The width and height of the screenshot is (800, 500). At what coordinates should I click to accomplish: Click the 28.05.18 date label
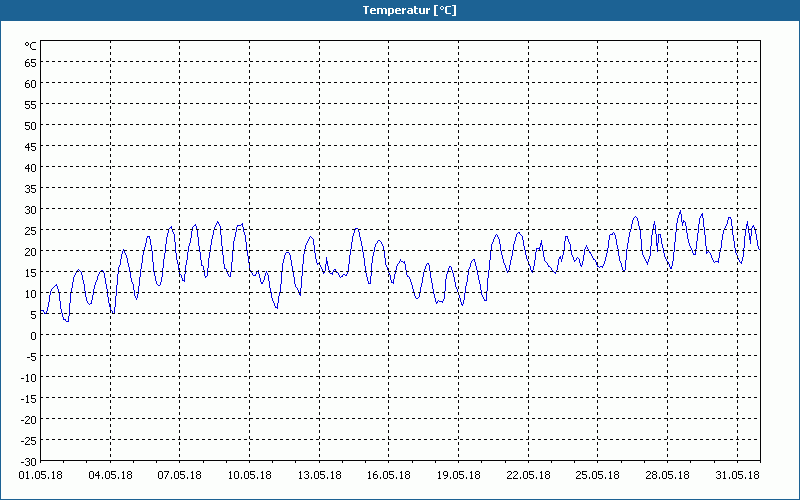pos(667,476)
